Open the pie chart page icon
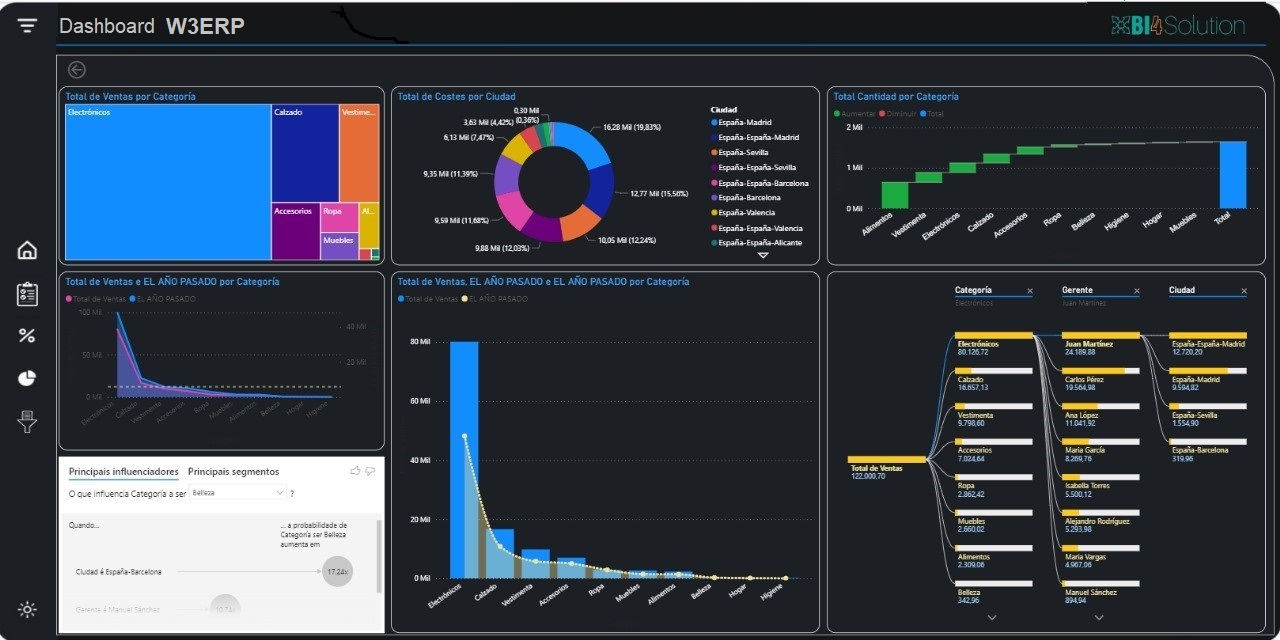This screenshot has height=640, width=1280. pyautogui.click(x=27, y=378)
